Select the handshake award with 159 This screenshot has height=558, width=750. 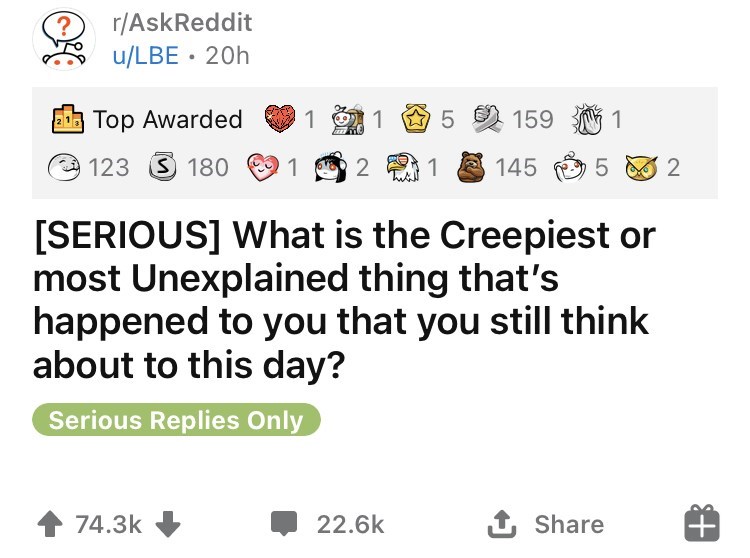click(x=485, y=120)
